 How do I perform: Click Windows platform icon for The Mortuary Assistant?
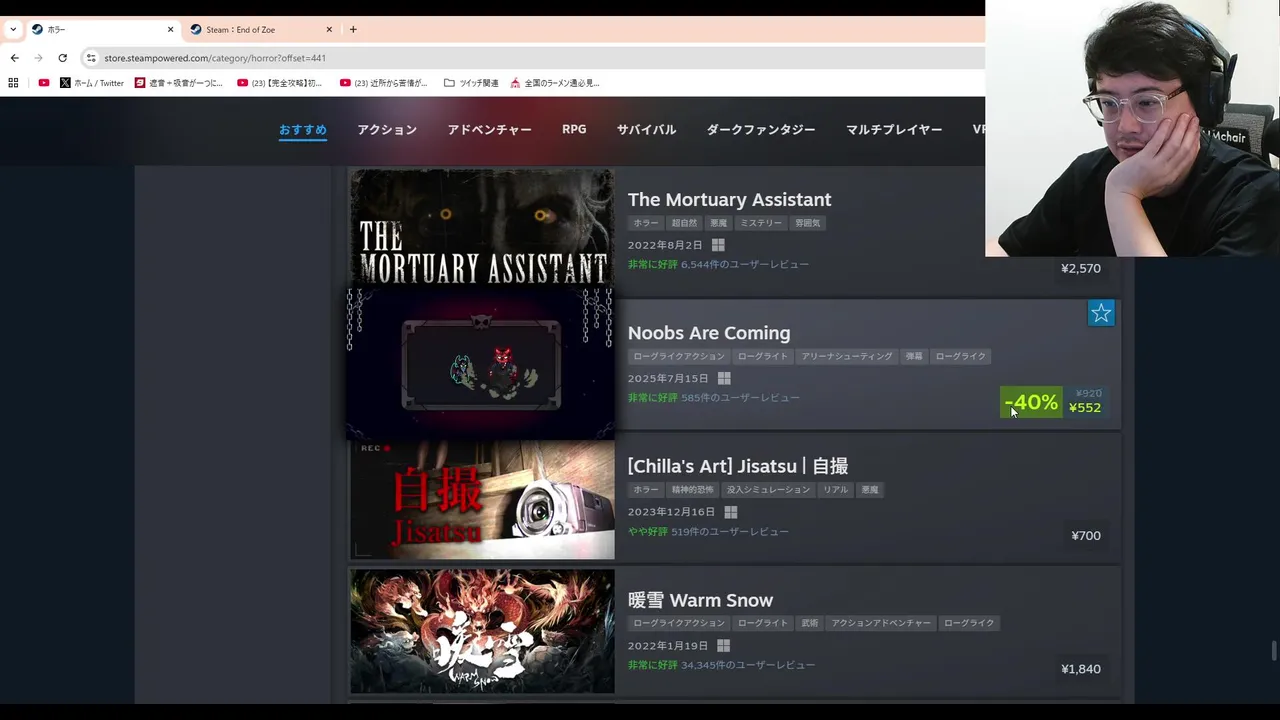pyautogui.click(x=718, y=245)
